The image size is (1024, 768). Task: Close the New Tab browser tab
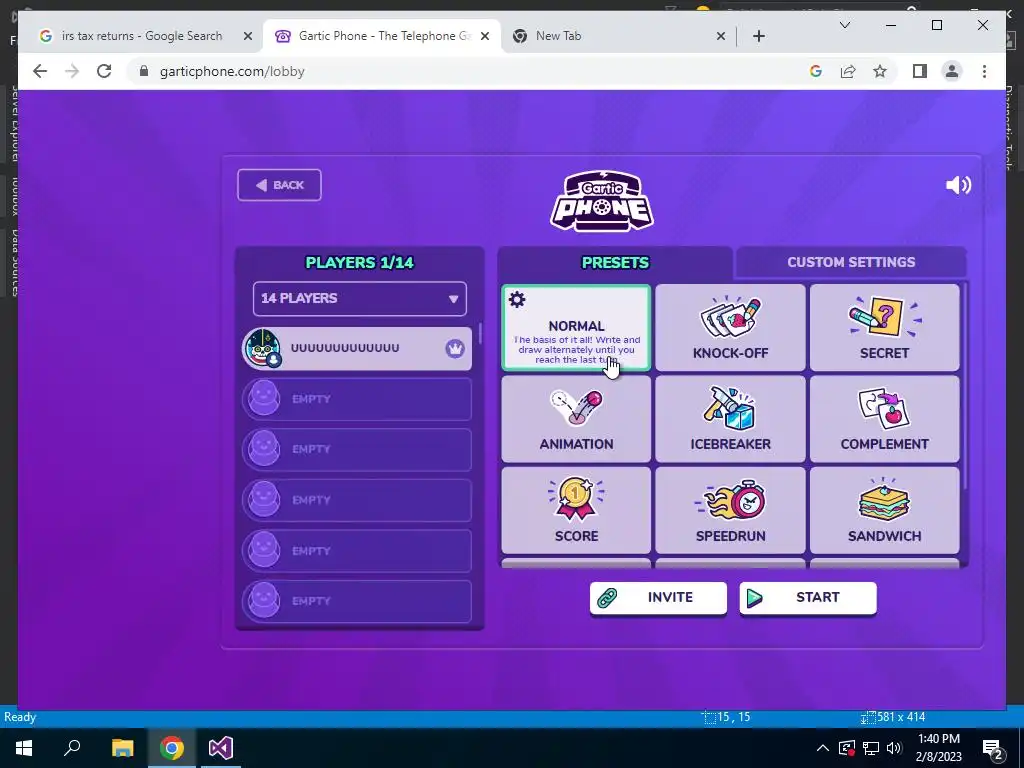(720, 37)
